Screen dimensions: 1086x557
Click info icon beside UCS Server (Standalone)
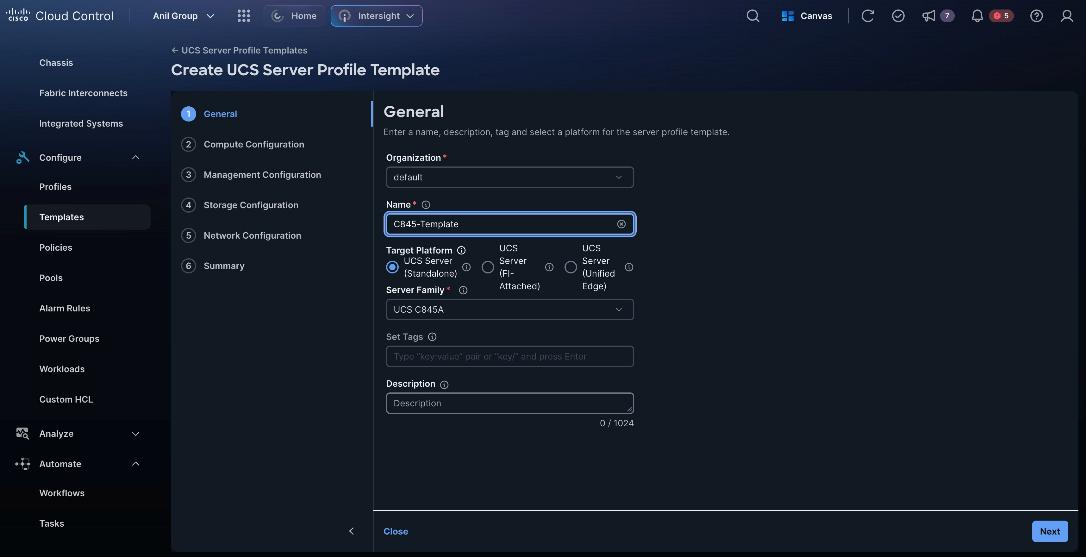pos(466,267)
